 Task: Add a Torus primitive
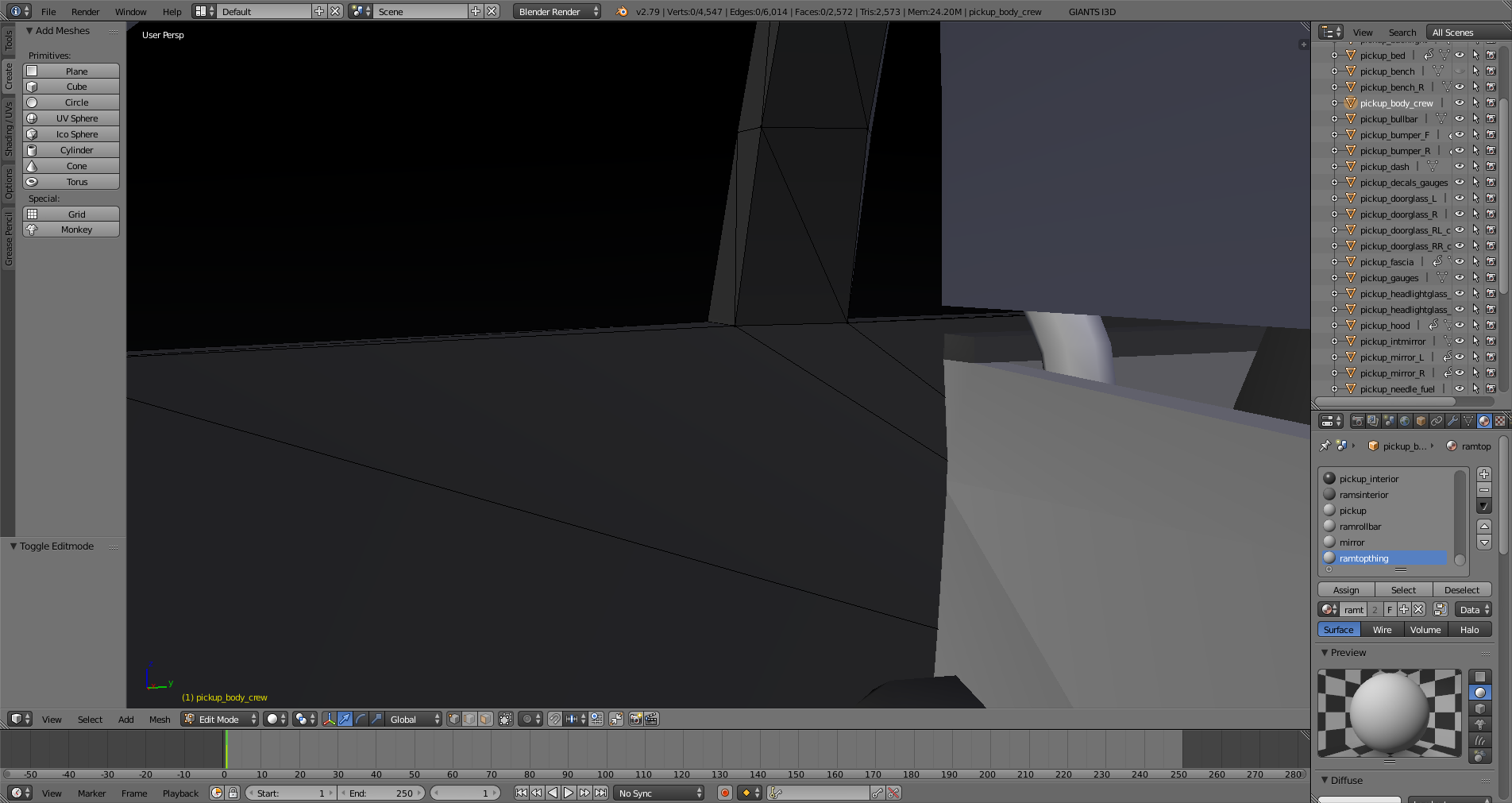tap(71, 182)
